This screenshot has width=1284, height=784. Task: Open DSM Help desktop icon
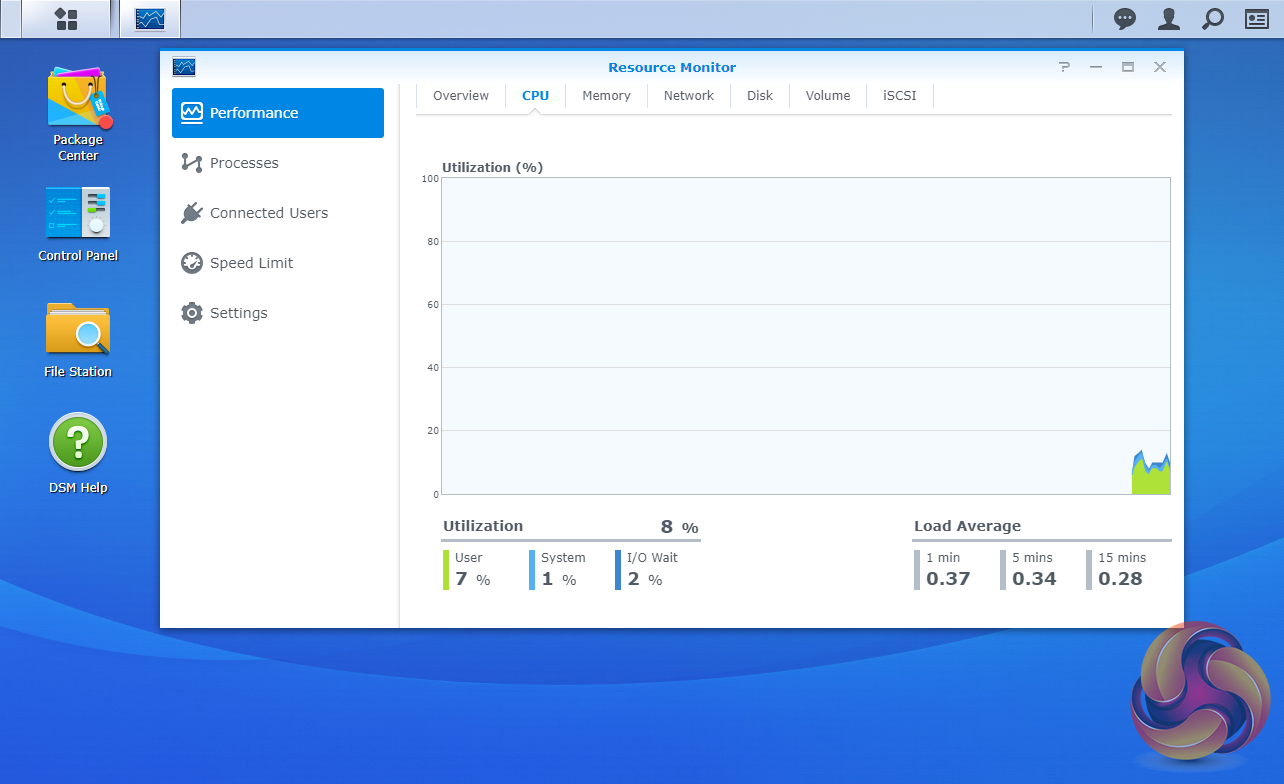(x=78, y=454)
